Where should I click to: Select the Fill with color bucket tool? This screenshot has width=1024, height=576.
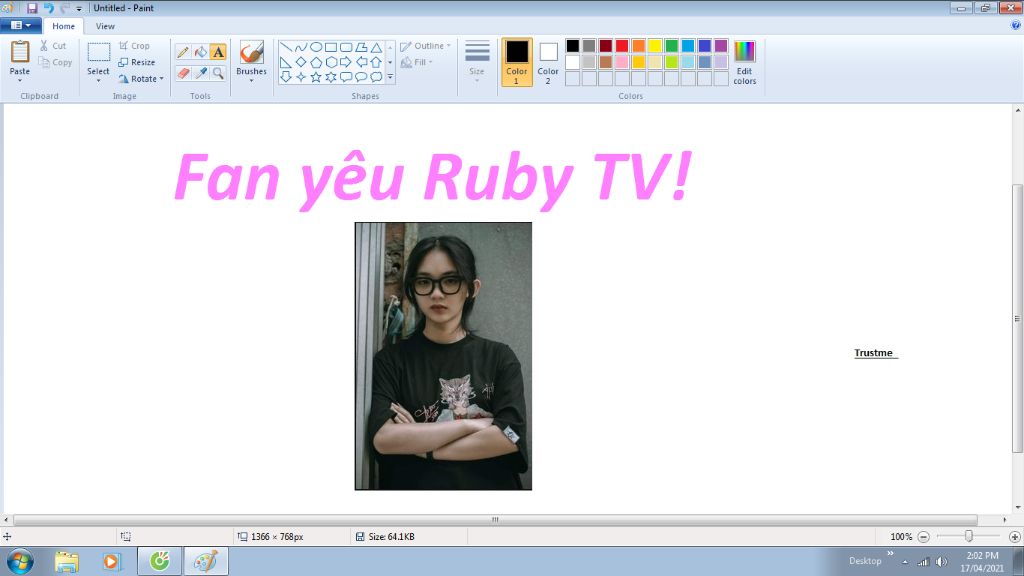coord(200,52)
